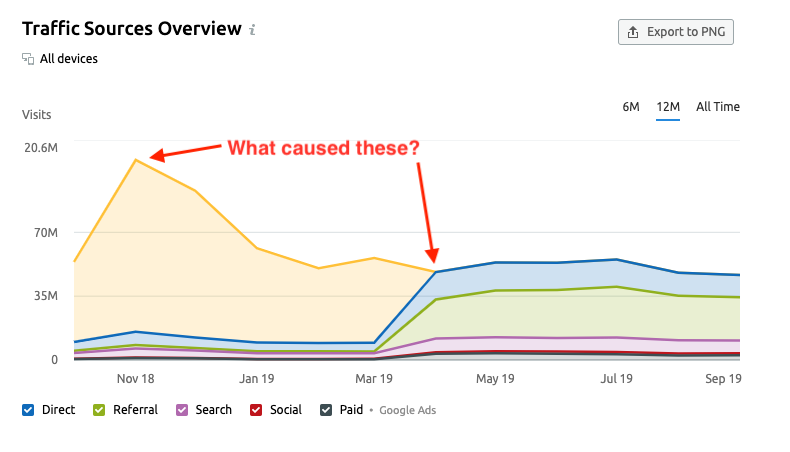Click the export icon in Export button
The height and width of the screenshot is (452, 790).
pyautogui.click(x=632, y=32)
